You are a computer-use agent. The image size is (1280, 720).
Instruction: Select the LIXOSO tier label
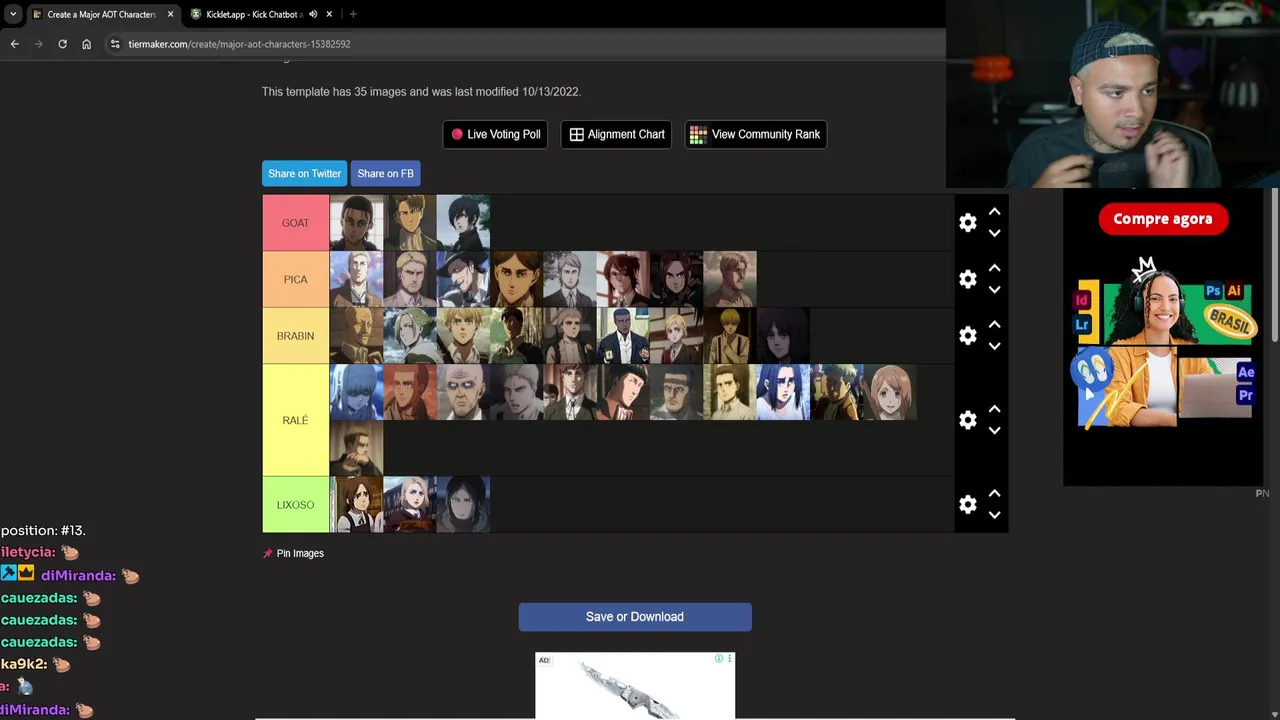[x=295, y=505]
